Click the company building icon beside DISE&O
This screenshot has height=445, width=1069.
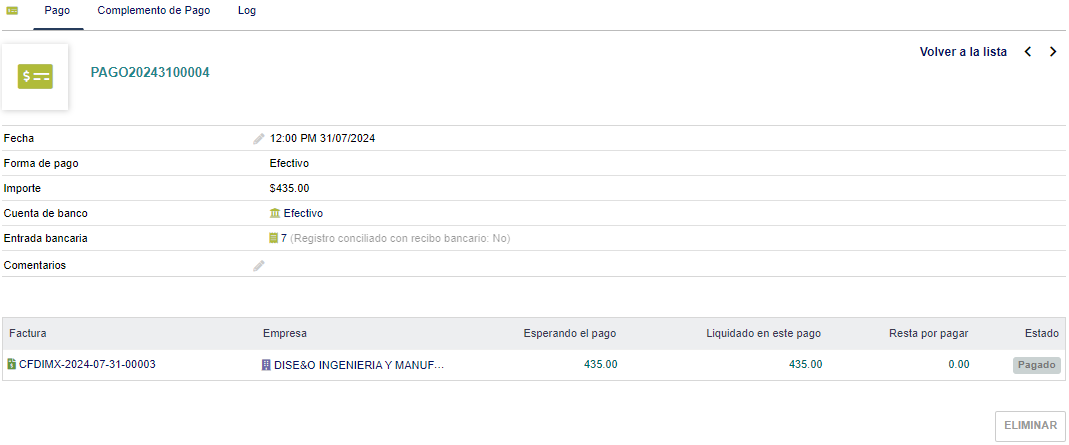tap(266, 366)
